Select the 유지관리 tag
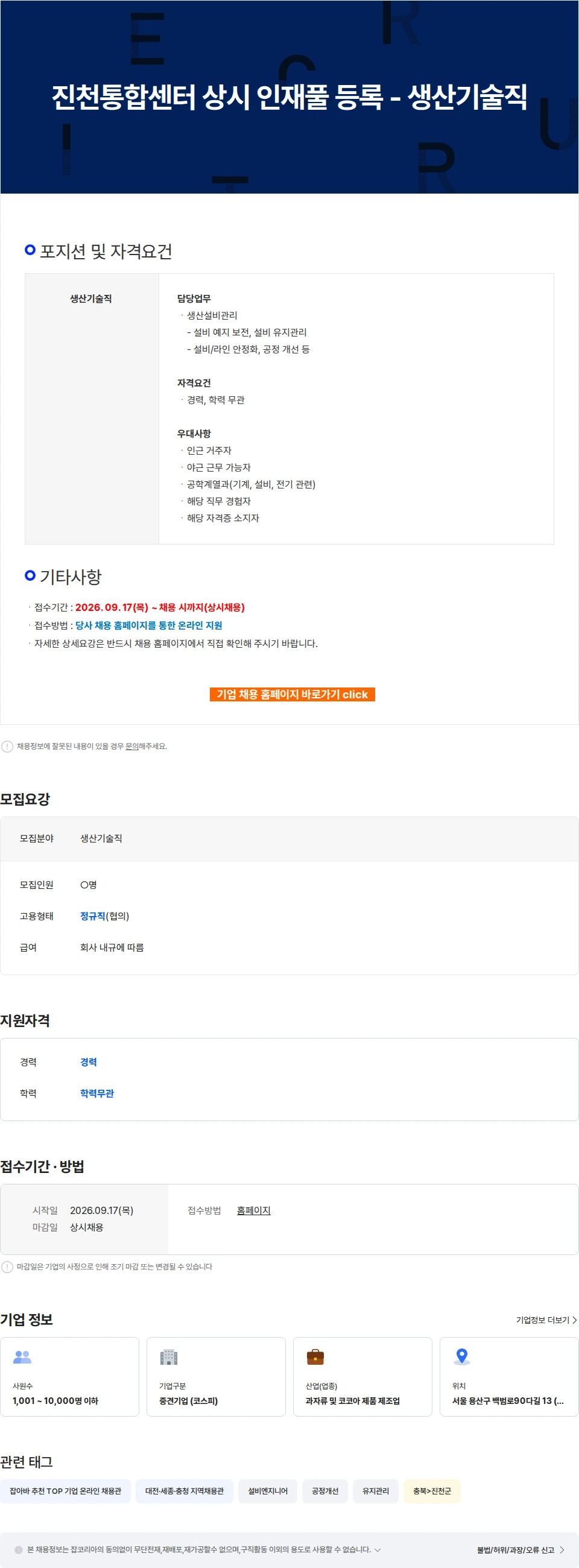Image resolution: width=579 pixels, height=1568 pixels. pos(376,1491)
